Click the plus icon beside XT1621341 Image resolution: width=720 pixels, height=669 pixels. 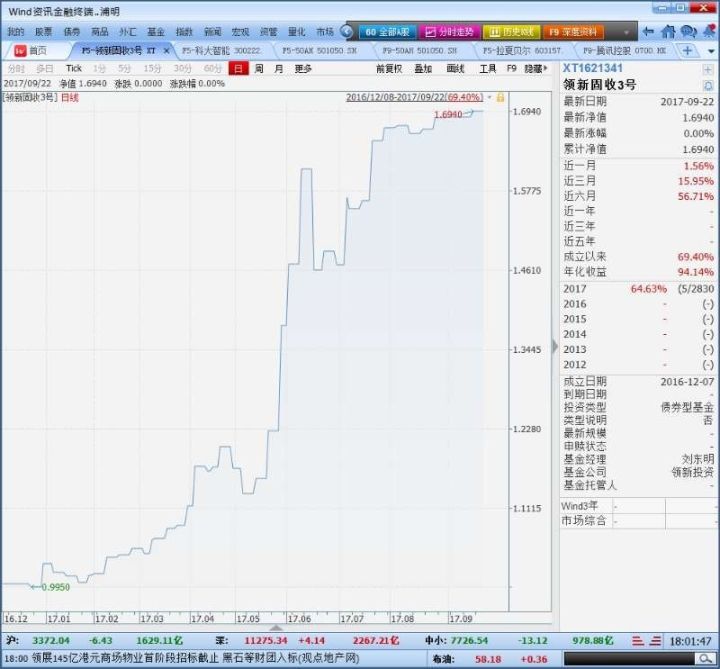(x=708, y=67)
